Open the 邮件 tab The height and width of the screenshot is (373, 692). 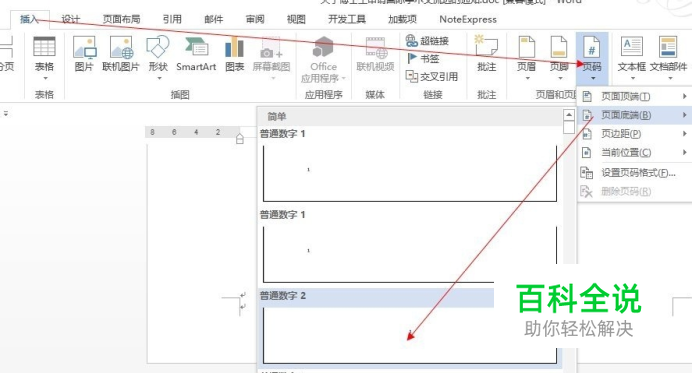214,19
